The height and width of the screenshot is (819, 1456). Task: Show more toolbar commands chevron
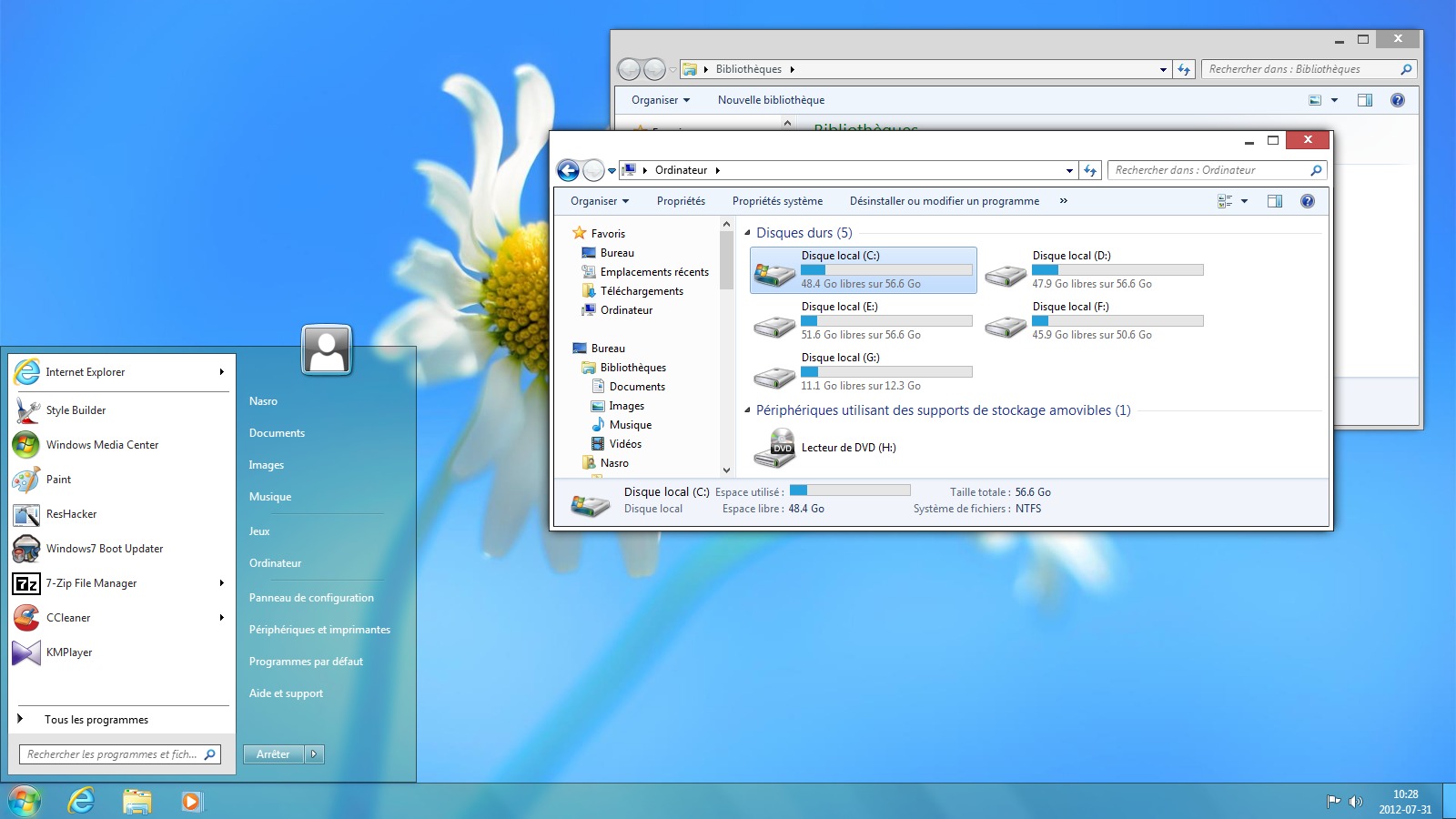tap(1063, 201)
